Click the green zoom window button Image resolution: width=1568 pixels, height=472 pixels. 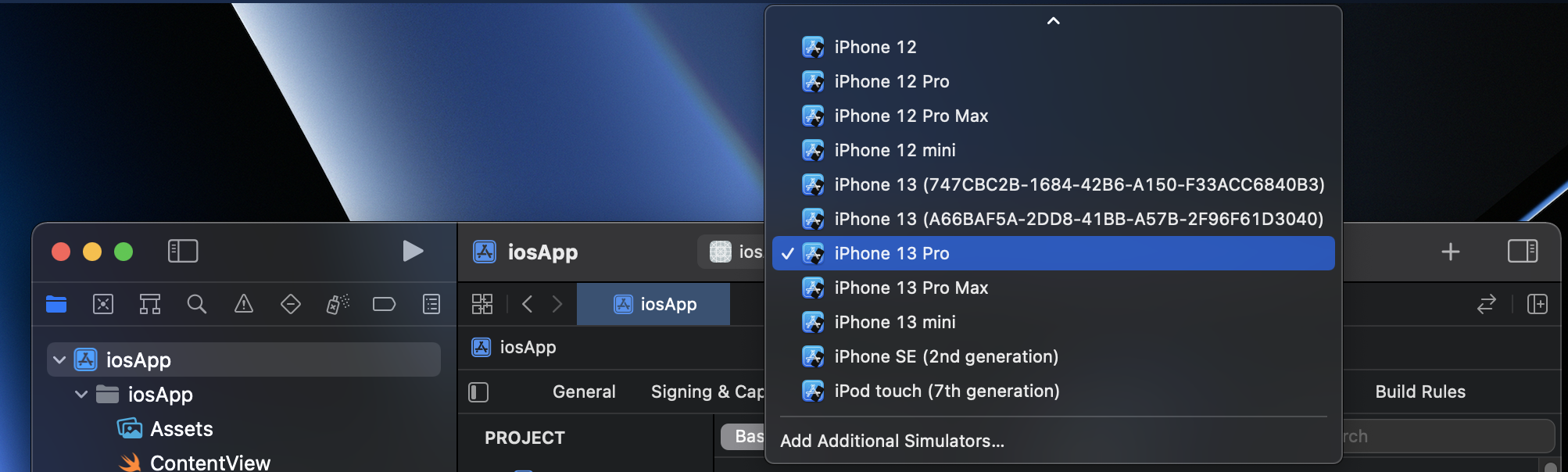[x=124, y=252]
